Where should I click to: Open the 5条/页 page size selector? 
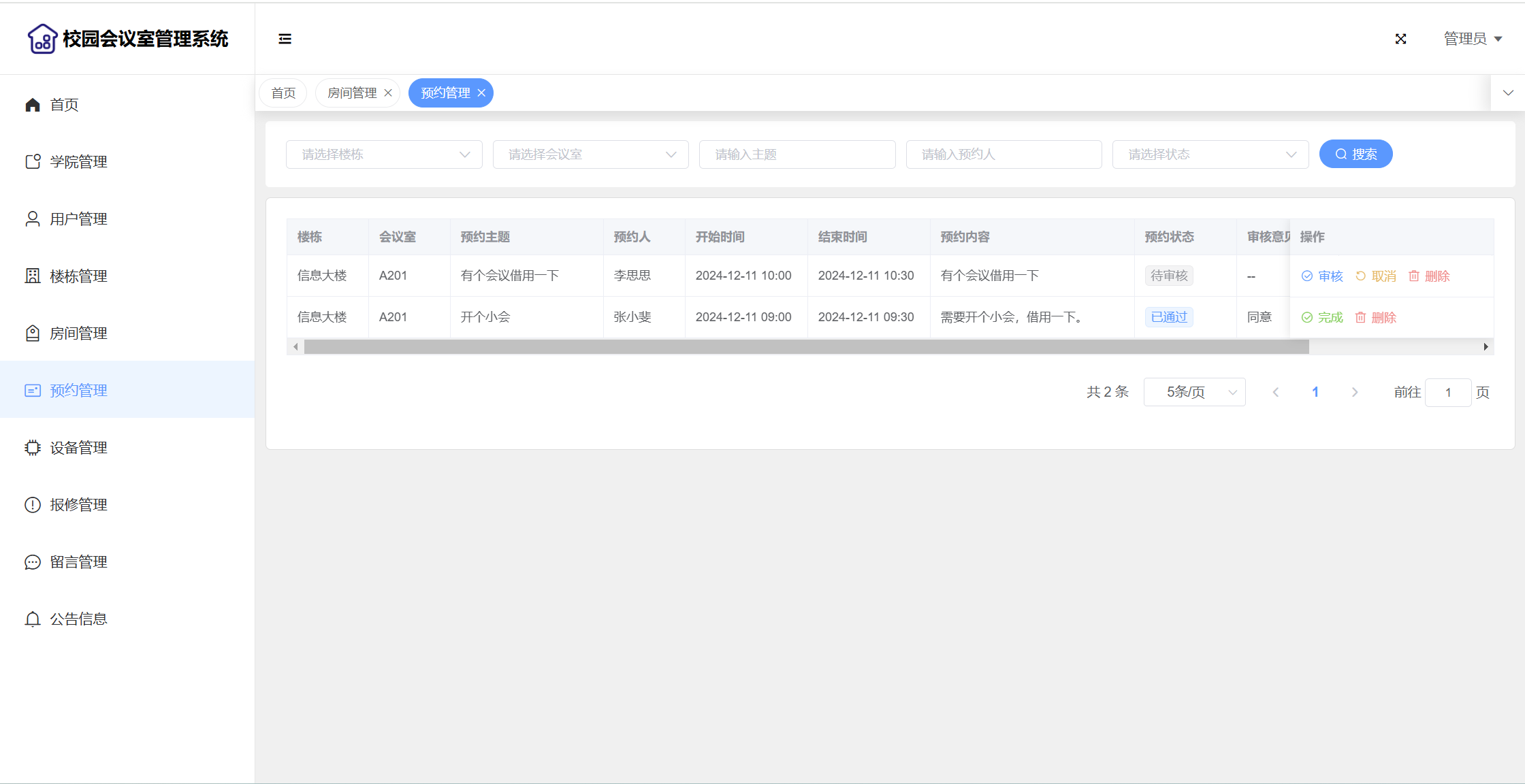1194,392
